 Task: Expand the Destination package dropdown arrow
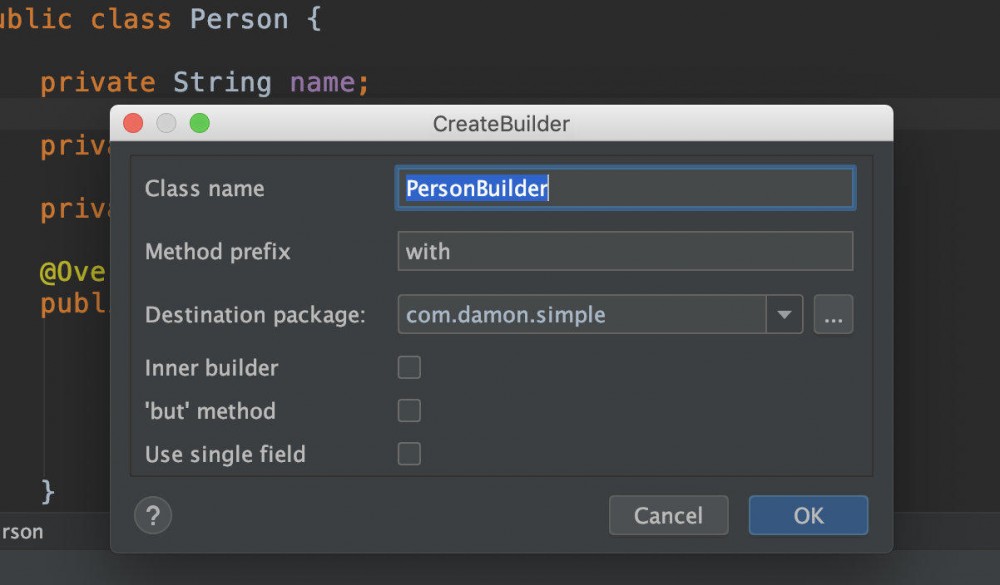point(784,315)
